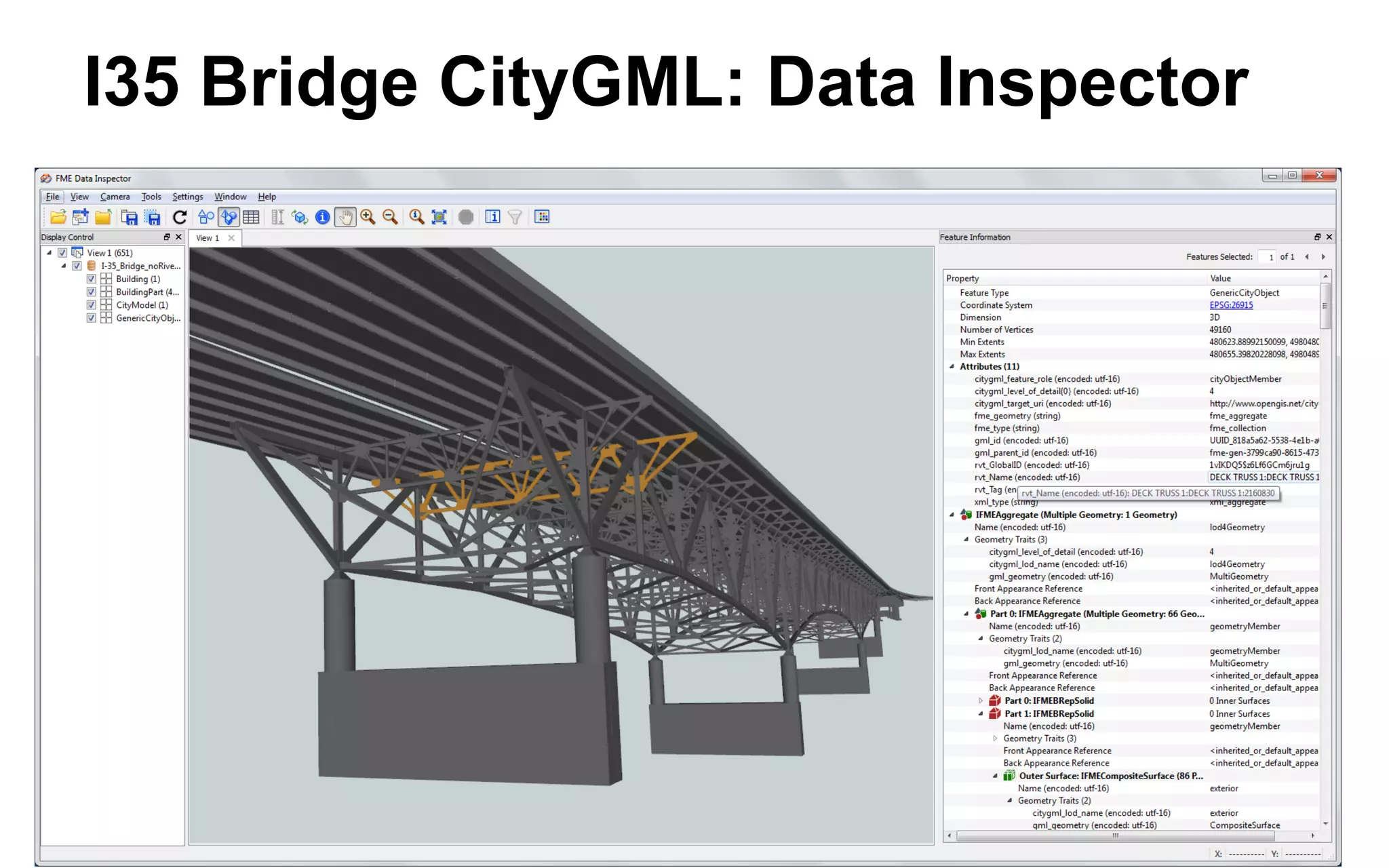Viewport: 1389px width, 868px height.
Task: Collapse Part 0: IFMEAggregate 66 Geo node
Action: [x=966, y=614]
